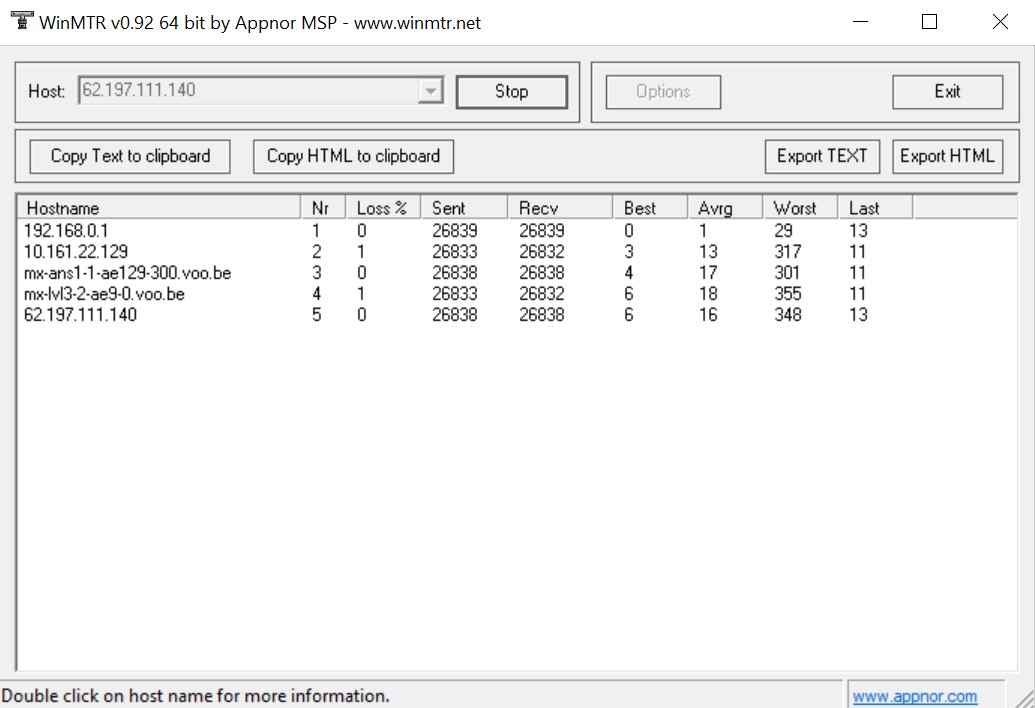Click Worst value 355 for mx-lvl3 hop
Screen dimensions: 1035x708
coord(787,294)
